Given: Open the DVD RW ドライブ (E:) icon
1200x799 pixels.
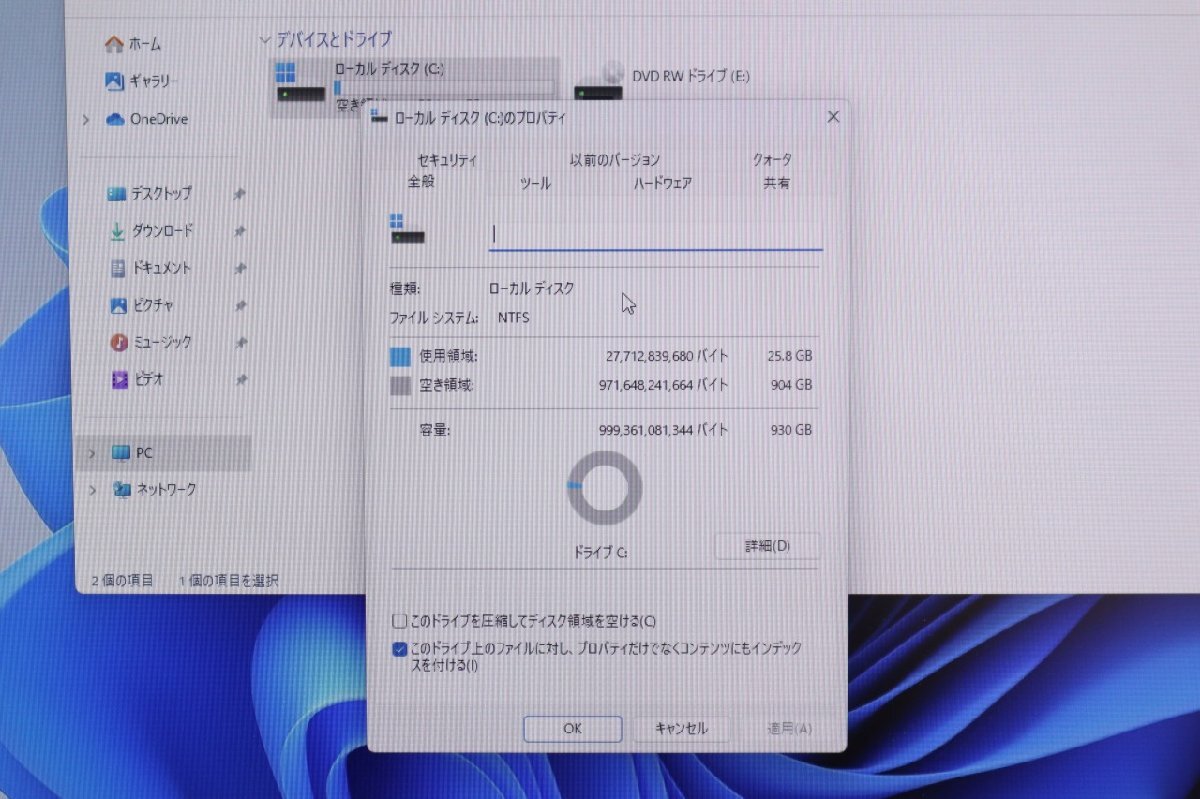Looking at the screenshot, I should [x=600, y=80].
